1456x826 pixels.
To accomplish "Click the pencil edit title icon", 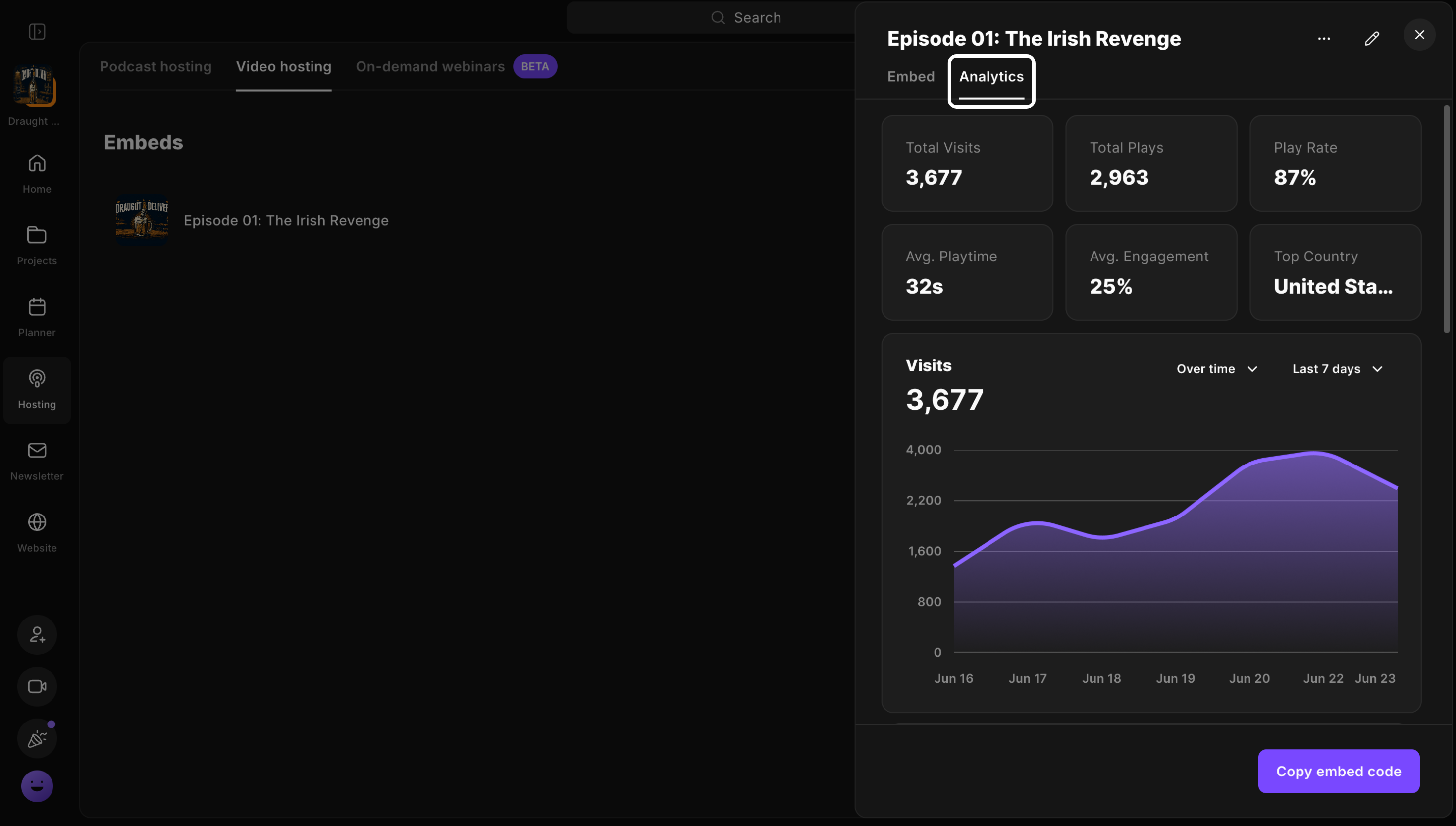I will pos(1371,38).
